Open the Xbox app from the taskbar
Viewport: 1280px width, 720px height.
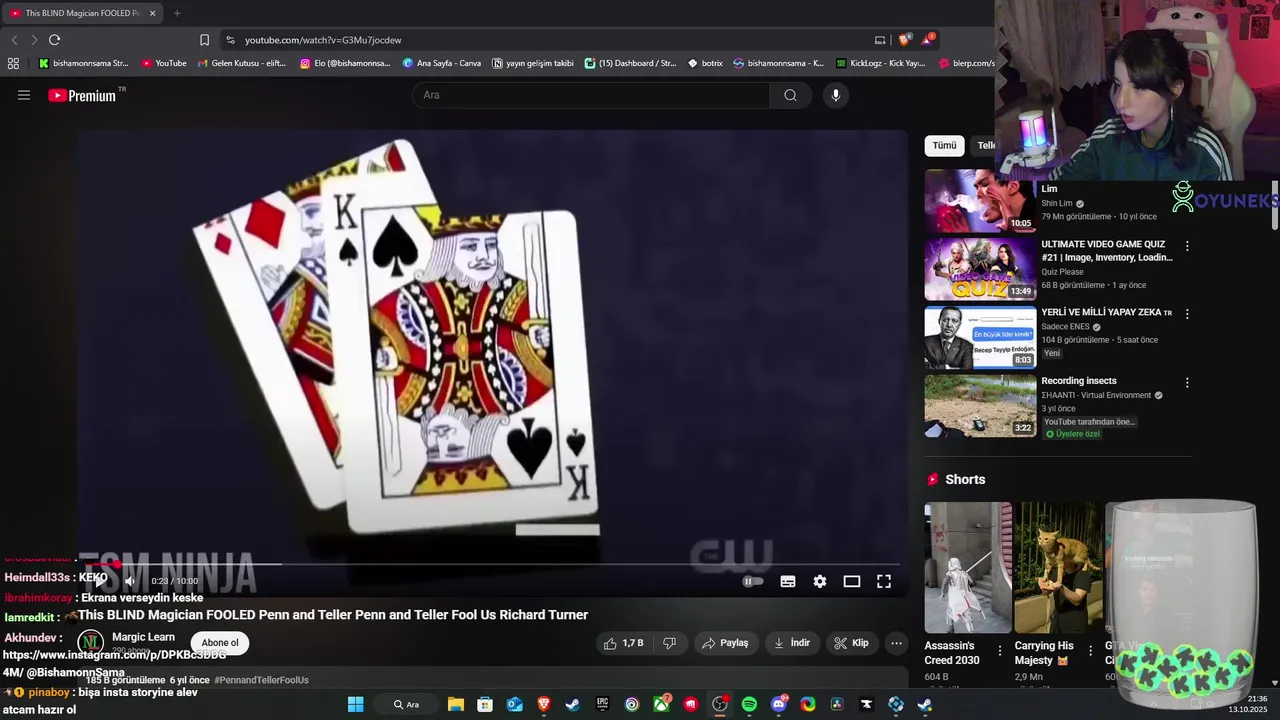(x=661, y=704)
